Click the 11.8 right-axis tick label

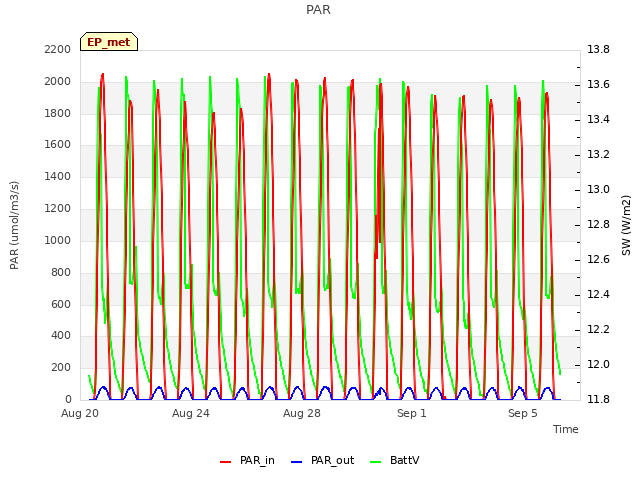click(x=598, y=399)
